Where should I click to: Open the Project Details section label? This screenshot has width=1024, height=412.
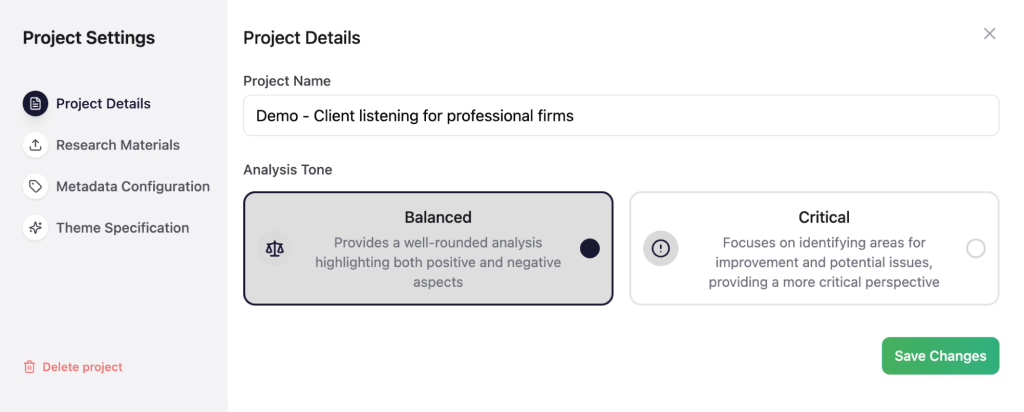(103, 103)
